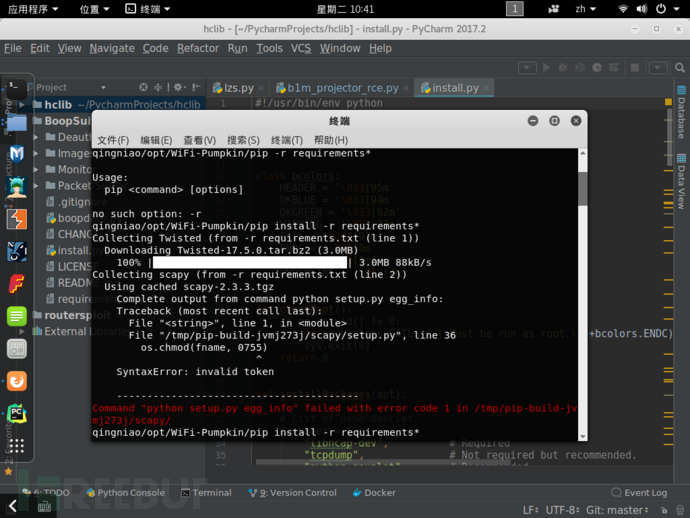The image size is (690, 518).
Task: Click the power icon in top bar
Action: point(661,9)
